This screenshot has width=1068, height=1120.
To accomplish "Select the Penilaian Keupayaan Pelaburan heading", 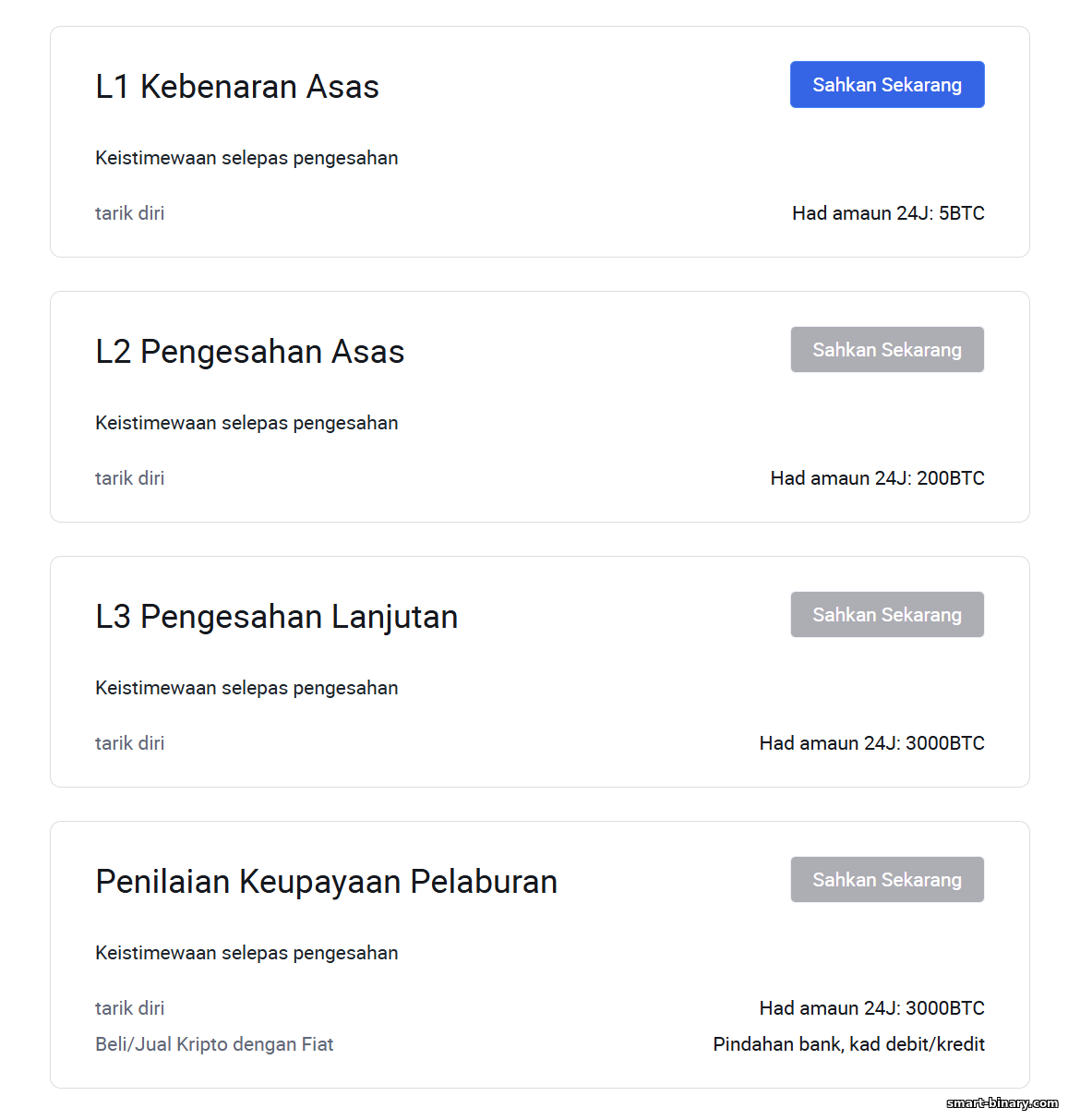I will point(327,882).
